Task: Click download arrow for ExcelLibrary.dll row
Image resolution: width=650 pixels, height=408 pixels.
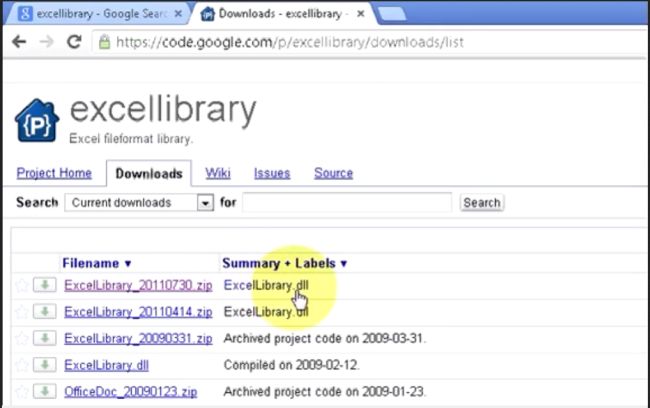Action: click(44, 365)
